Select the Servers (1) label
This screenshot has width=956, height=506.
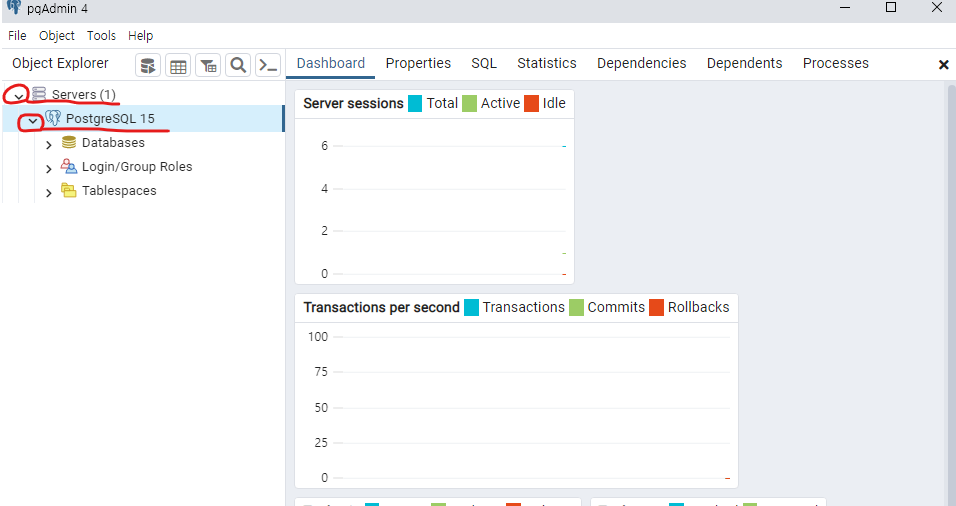click(84, 94)
